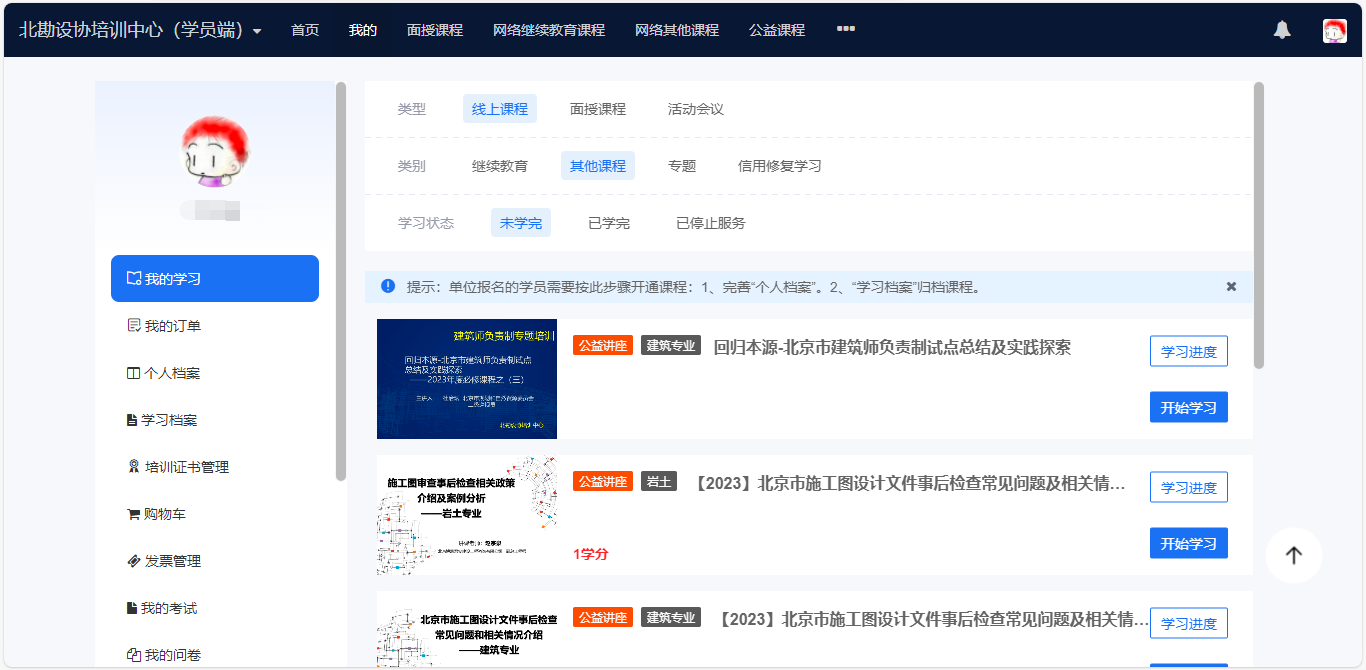Viewport: 1366px width, 670px height.
Task: Open third course title tagged 建筑专业 【2023】
Action: [932, 619]
